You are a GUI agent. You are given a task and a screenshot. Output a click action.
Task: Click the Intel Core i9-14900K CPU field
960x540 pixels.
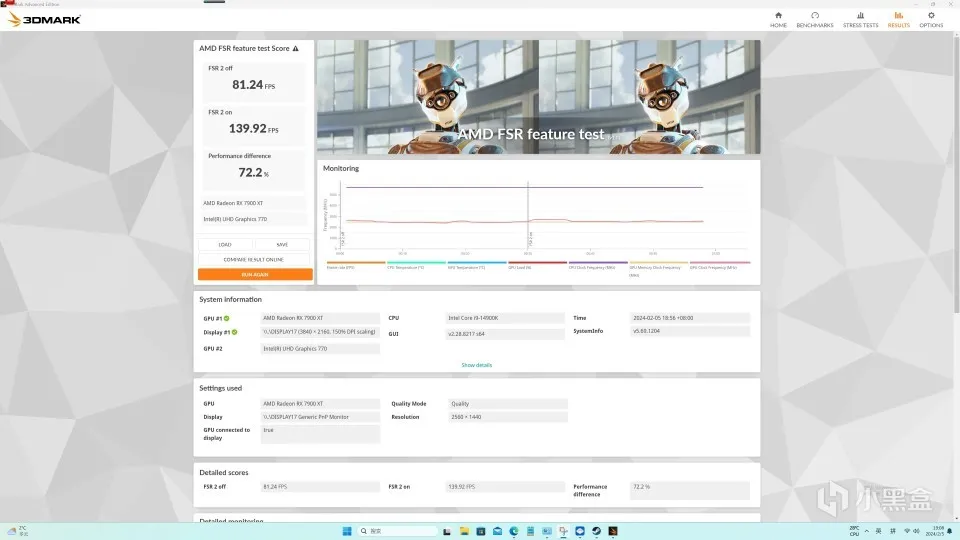(505, 318)
